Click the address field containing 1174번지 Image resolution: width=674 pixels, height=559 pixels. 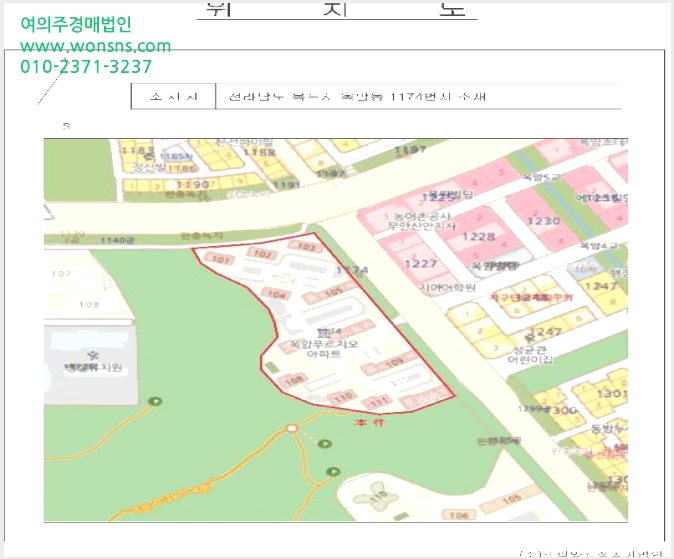[419, 96]
